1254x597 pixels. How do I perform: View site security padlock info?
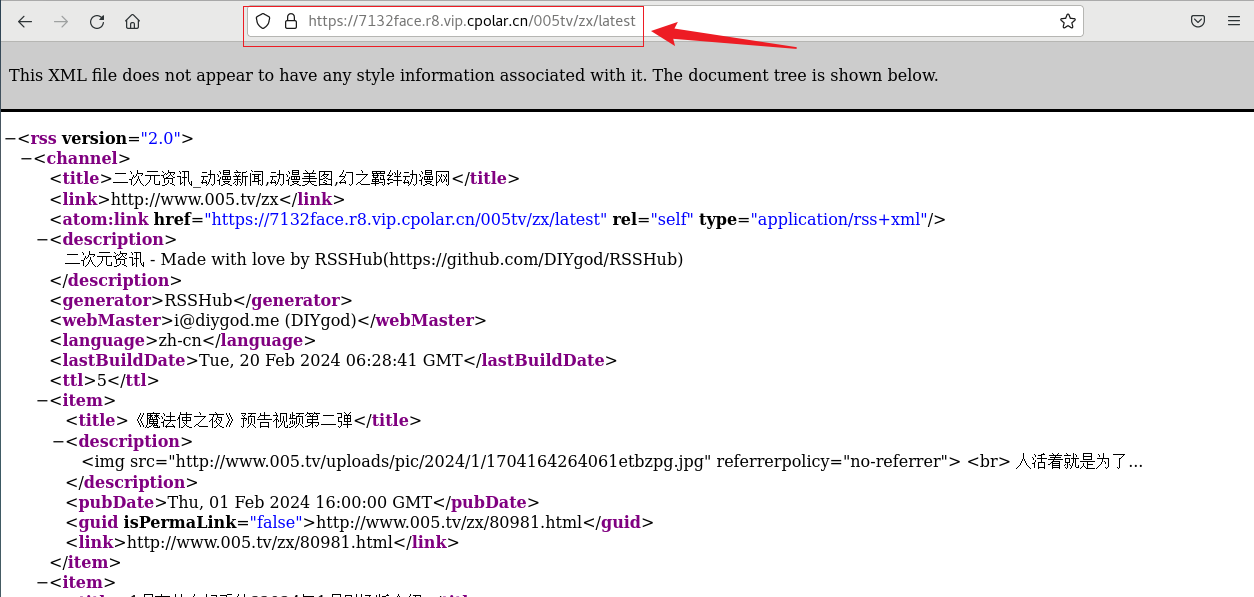291,21
